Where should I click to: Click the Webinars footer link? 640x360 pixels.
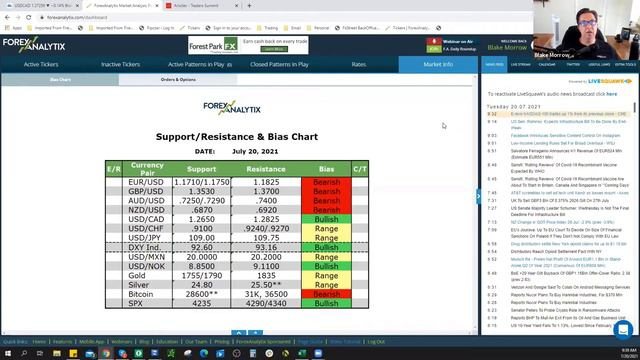pyautogui.click(x=122, y=342)
